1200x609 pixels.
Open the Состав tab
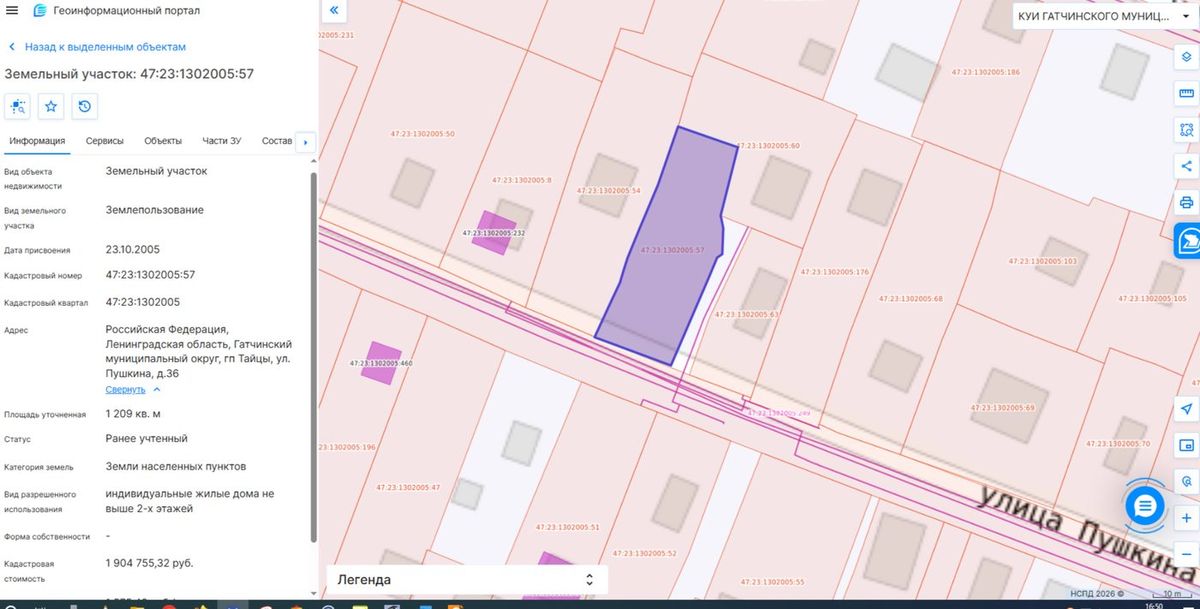pyautogui.click(x=277, y=141)
